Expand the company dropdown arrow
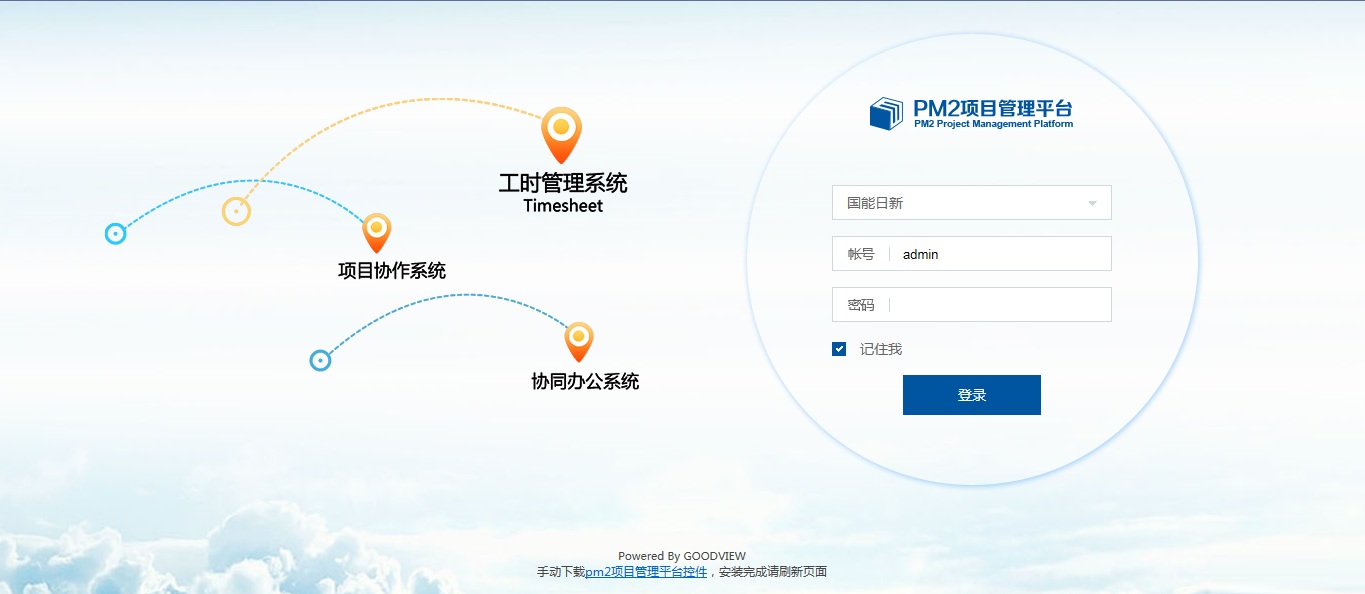The height and width of the screenshot is (594, 1365). (1092, 203)
